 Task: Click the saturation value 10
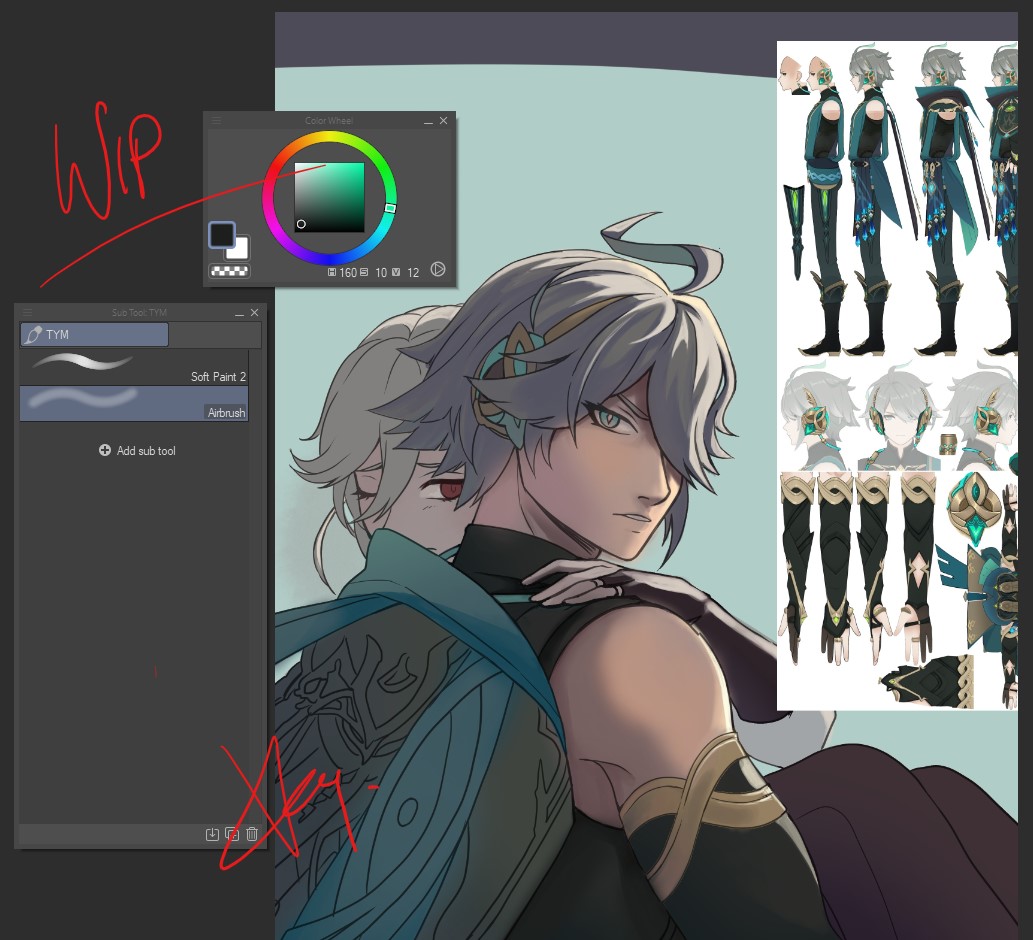point(381,273)
